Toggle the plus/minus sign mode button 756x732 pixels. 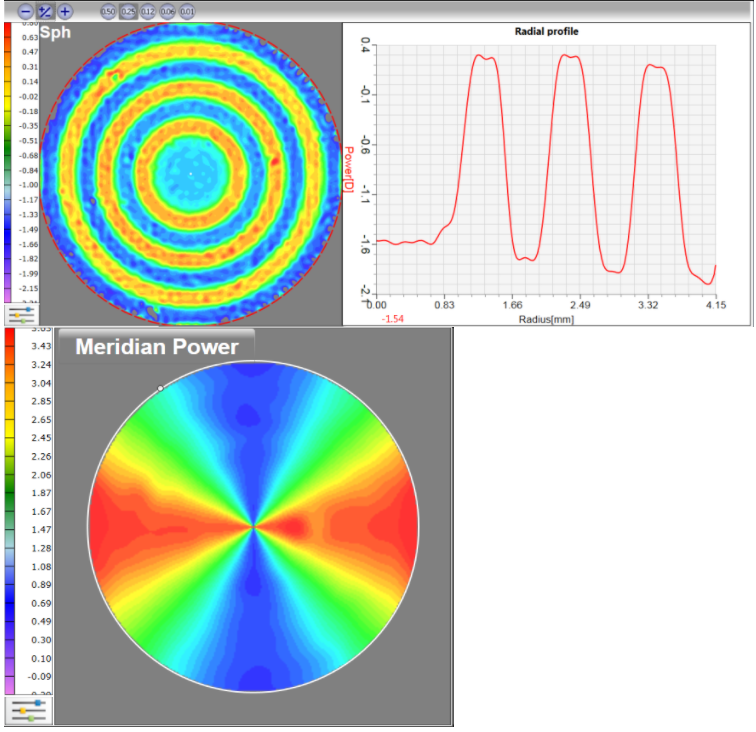45,12
